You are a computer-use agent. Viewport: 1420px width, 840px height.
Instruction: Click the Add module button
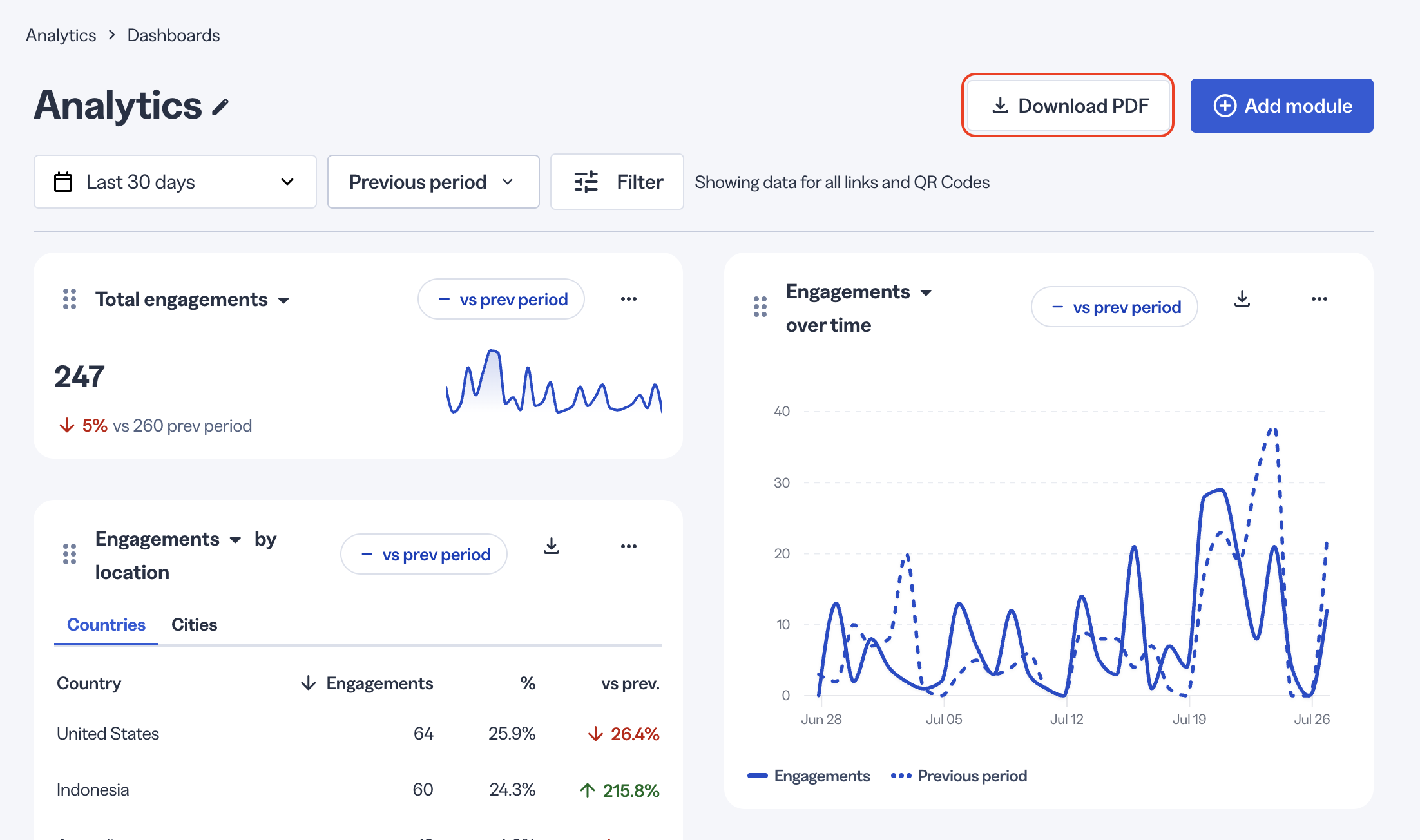click(x=1282, y=106)
